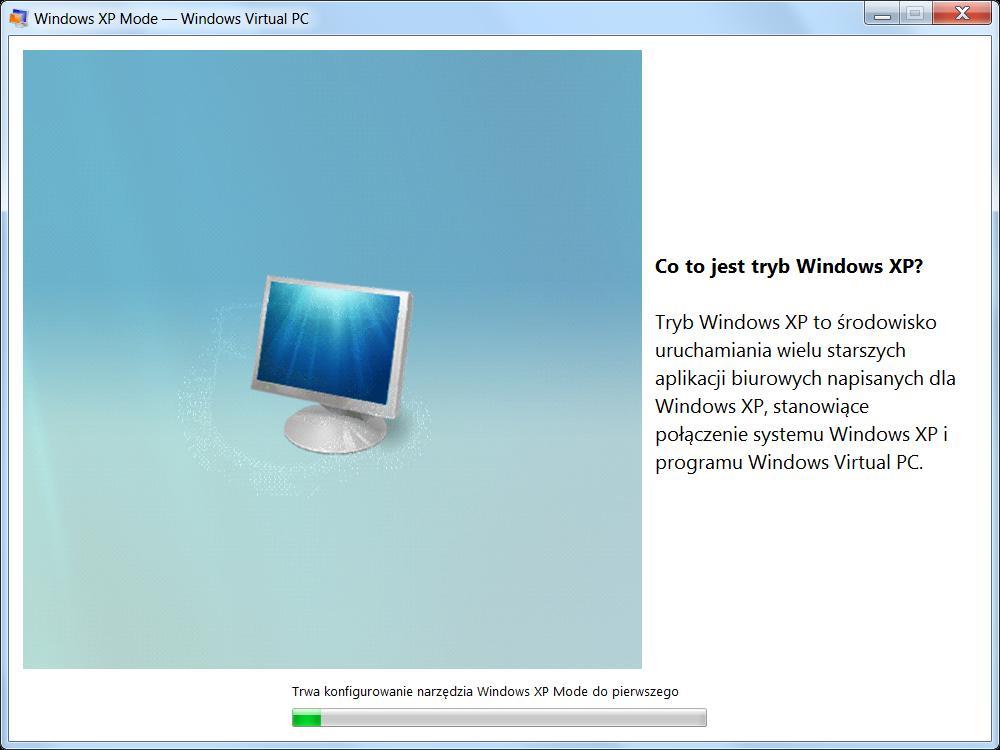Maximize the Windows XP Mode window
The height and width of the screenshot is (750, 1000).
(915, 13)
